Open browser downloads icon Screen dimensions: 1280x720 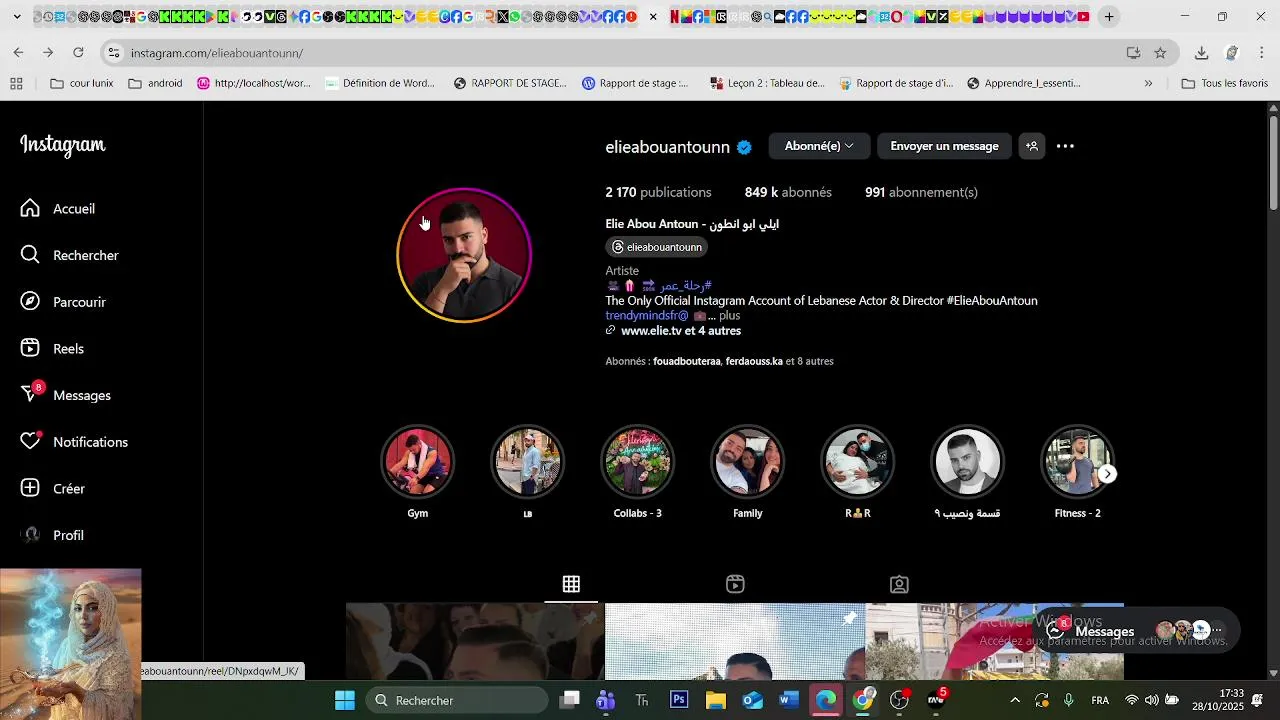[1202, 53]
